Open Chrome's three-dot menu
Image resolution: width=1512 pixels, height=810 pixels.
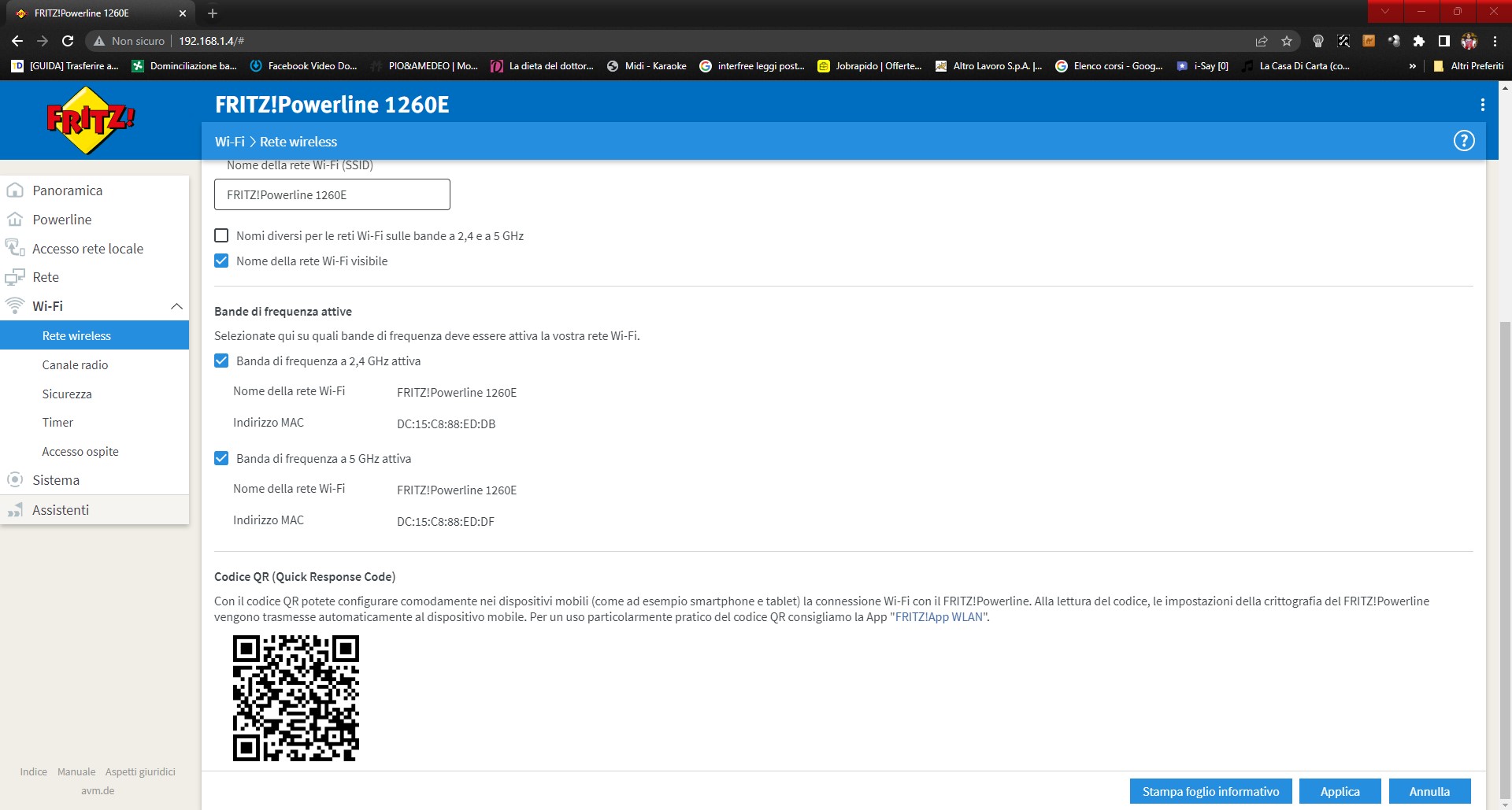1495,41
